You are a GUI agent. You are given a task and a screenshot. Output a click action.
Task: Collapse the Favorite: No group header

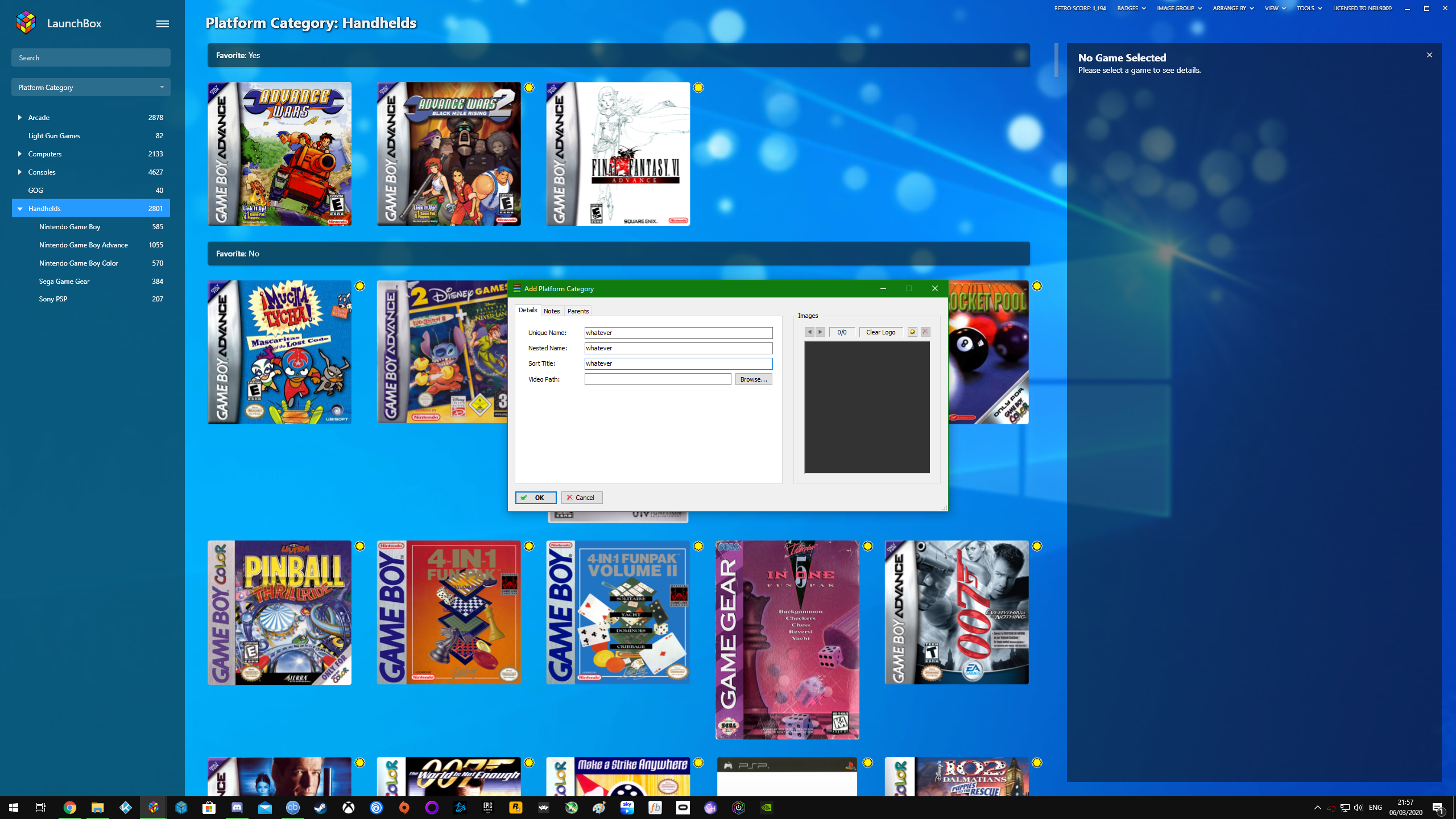[x=619, y=254]
